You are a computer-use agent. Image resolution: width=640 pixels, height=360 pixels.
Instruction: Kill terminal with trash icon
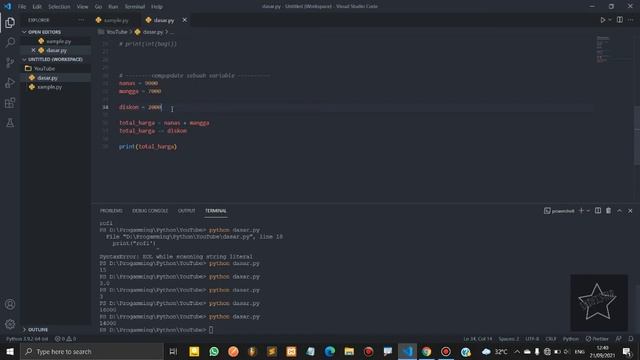point(609,211)
